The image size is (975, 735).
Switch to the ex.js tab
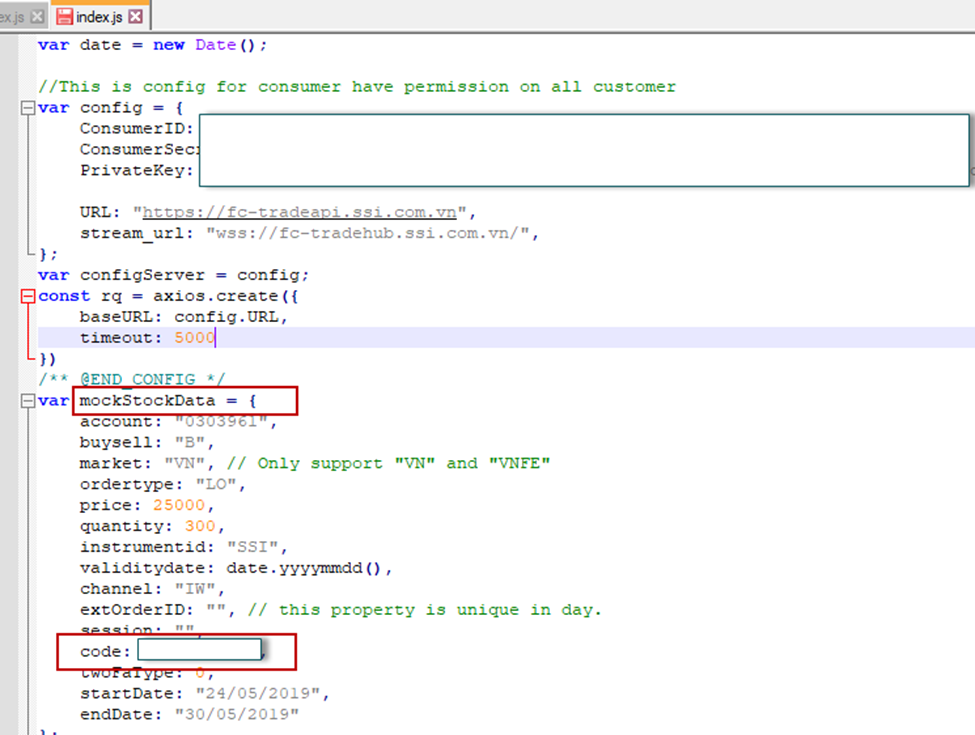coord(12,16)
